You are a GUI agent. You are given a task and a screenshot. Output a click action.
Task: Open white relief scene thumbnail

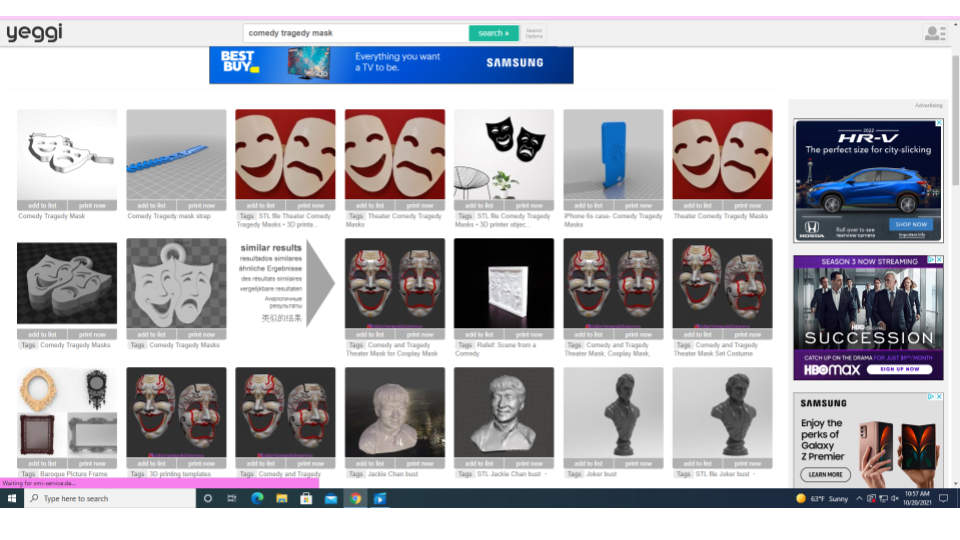[504, 283]
